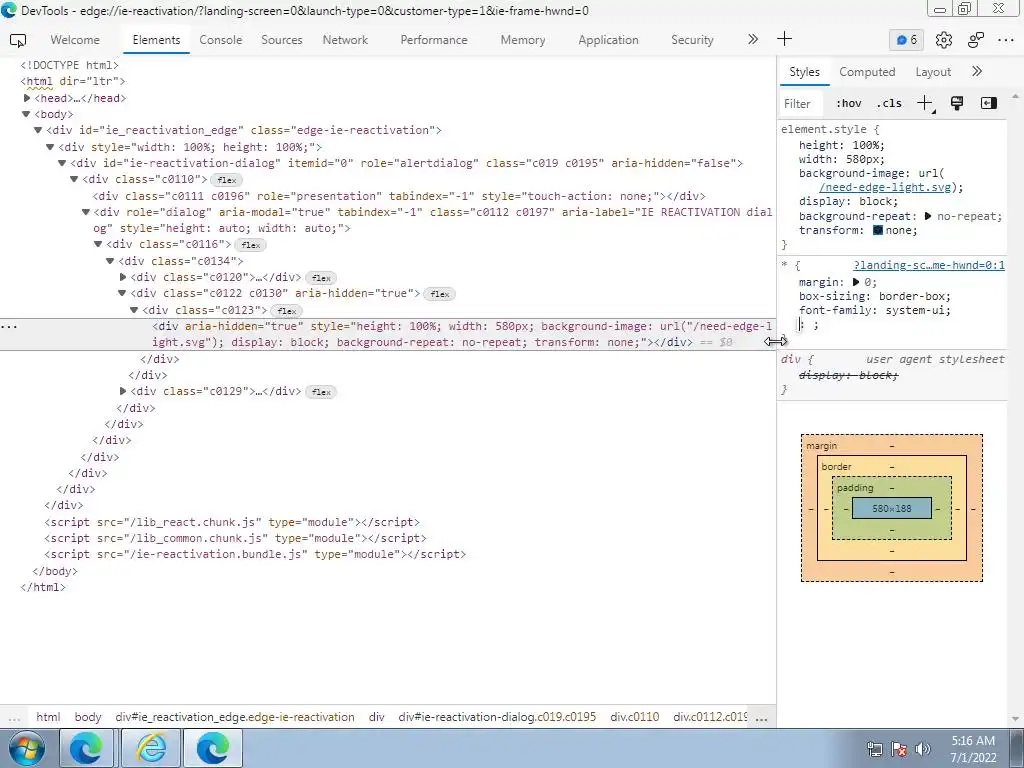The image size is (1024, 768).
Task: Open Internet Explorer in the taskbar
Action: pos(150,748)
